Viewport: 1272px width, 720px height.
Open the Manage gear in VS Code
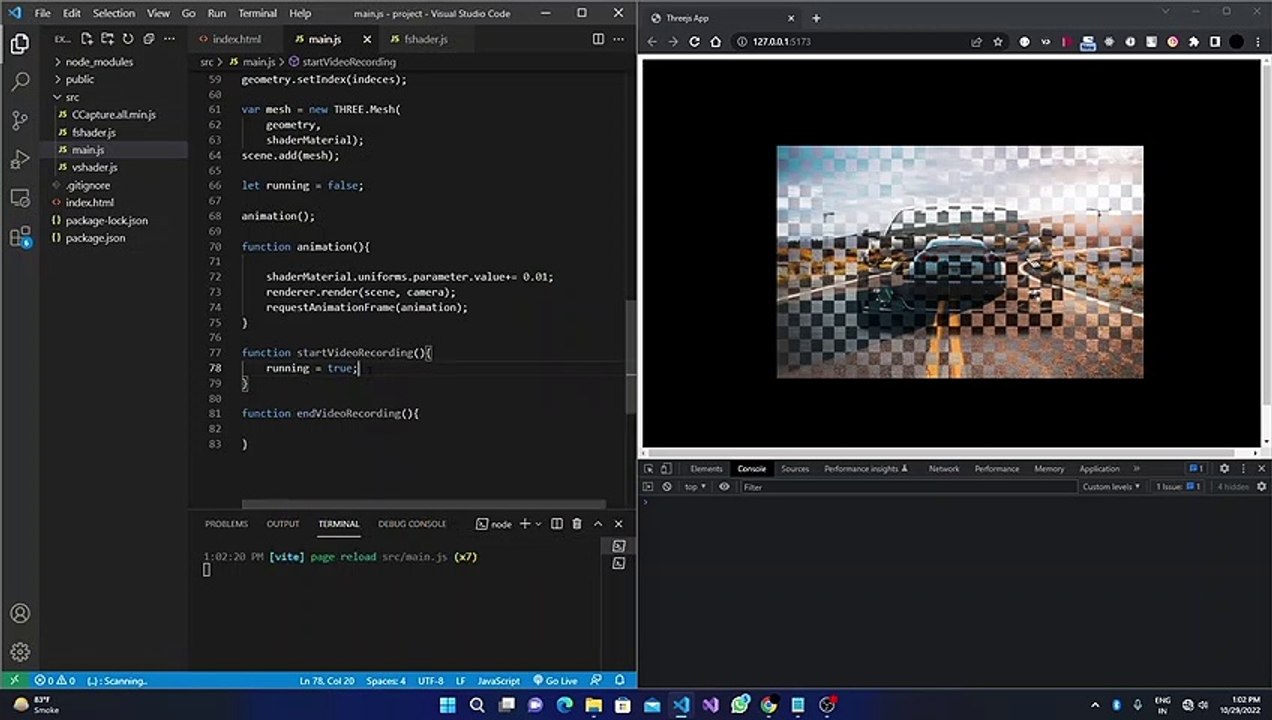pyautogui.click(x=20, y=652)
